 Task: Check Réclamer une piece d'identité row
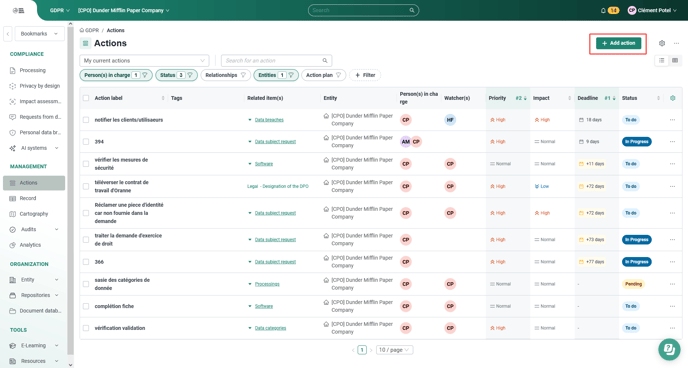[x=86, y=213]
